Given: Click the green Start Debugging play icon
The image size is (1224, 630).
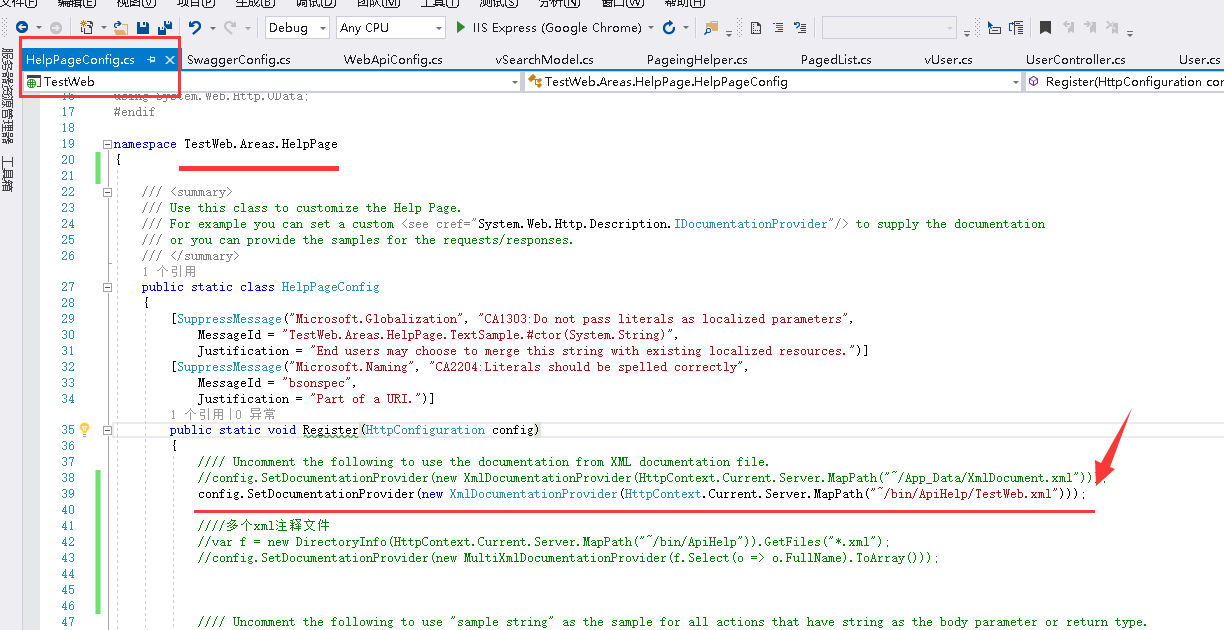Looking at the screenshot, I should click(461, 28).
